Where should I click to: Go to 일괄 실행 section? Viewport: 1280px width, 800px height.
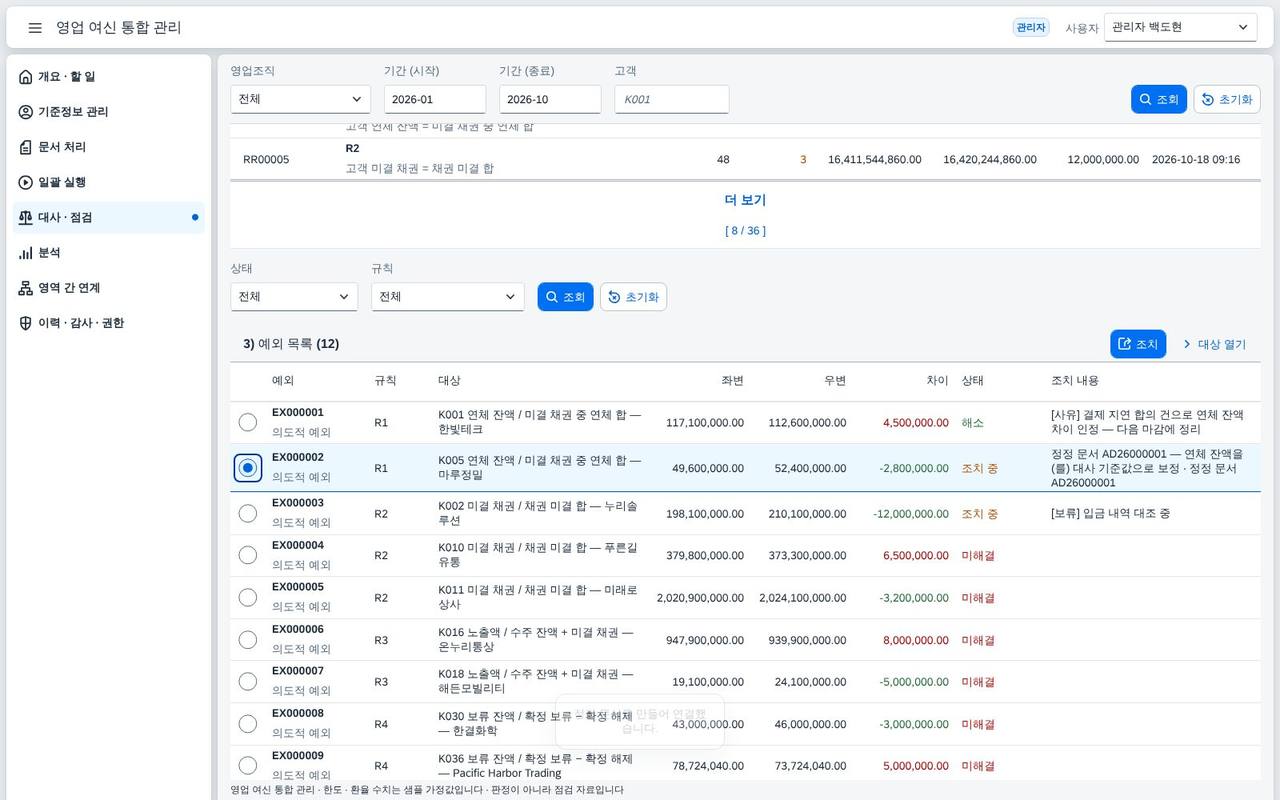(x=109, y=182)
